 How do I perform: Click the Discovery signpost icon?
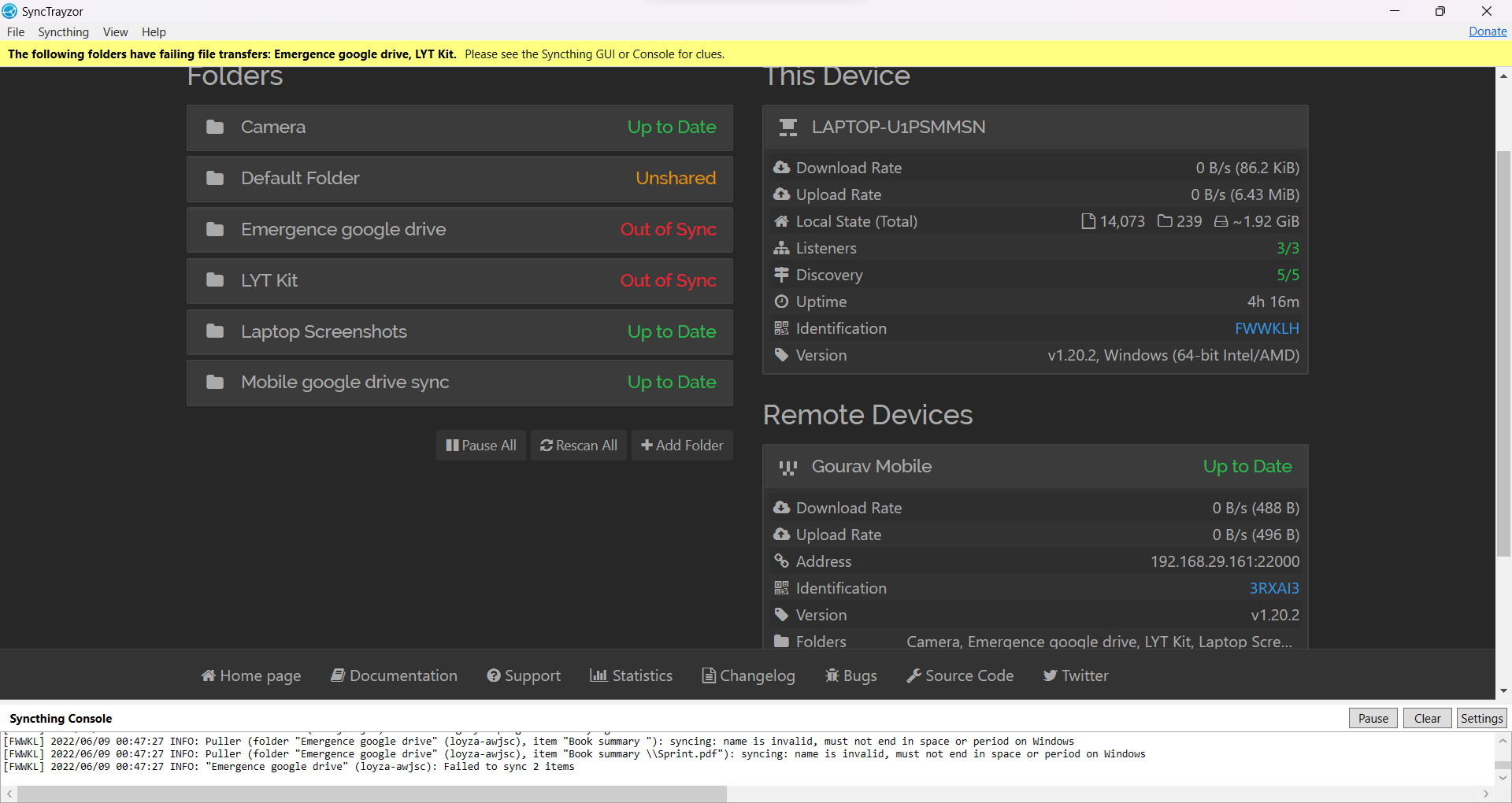tap(781, 275)
